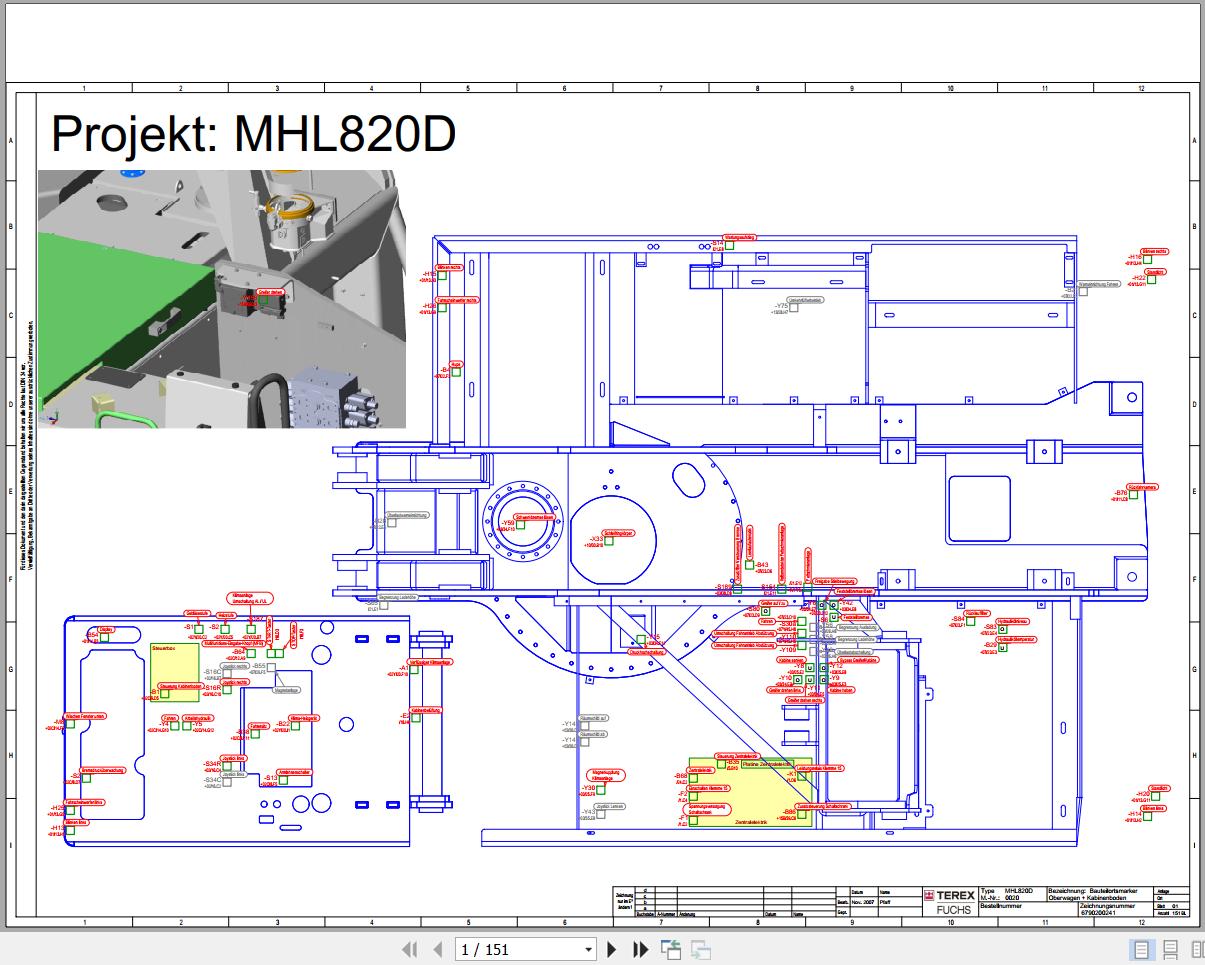
Task: Click the grayed clone-window icon on the toolbar
Action: coord(698,949)
